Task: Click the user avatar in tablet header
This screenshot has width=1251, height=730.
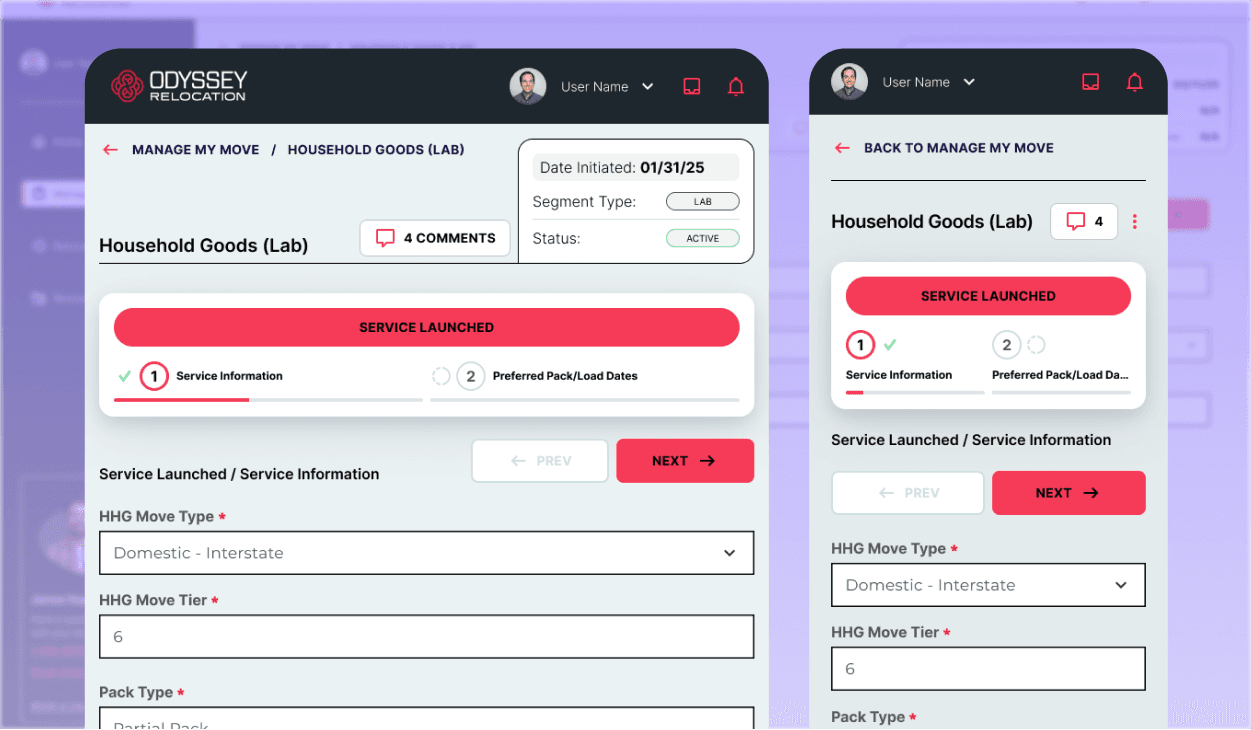Action: 528,87
